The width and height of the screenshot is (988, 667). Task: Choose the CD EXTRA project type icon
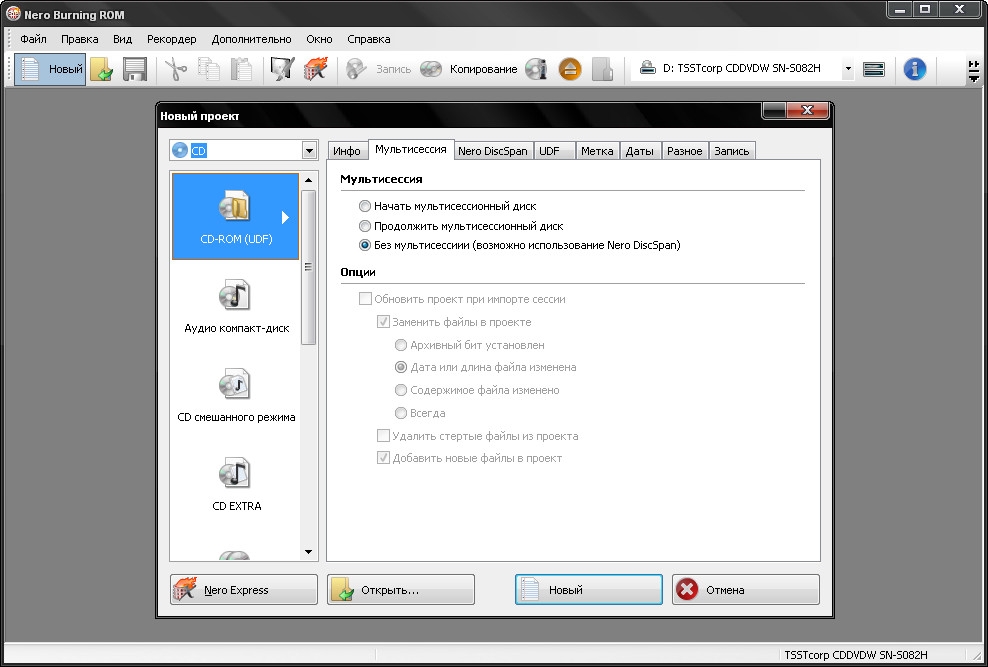(236, 475)
